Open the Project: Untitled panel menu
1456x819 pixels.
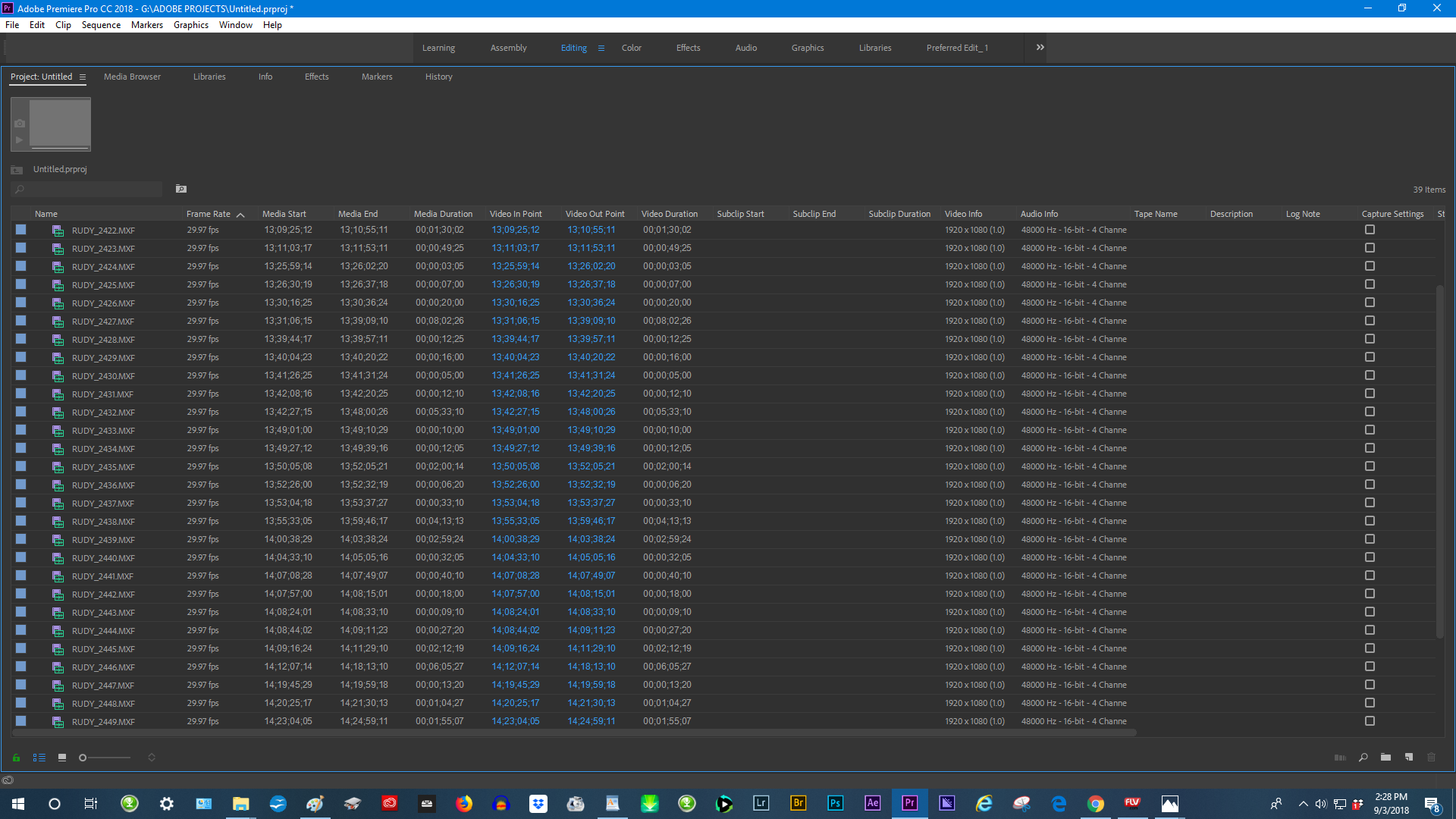[x=83, y=77]
